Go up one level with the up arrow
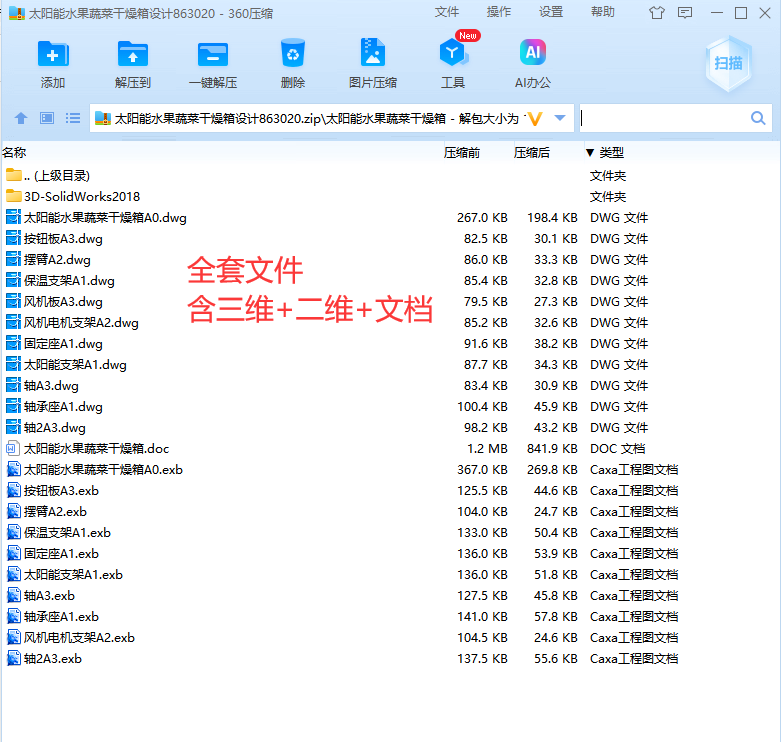Image resolution: width=781 pixels, height=742 pixels. 21,118
